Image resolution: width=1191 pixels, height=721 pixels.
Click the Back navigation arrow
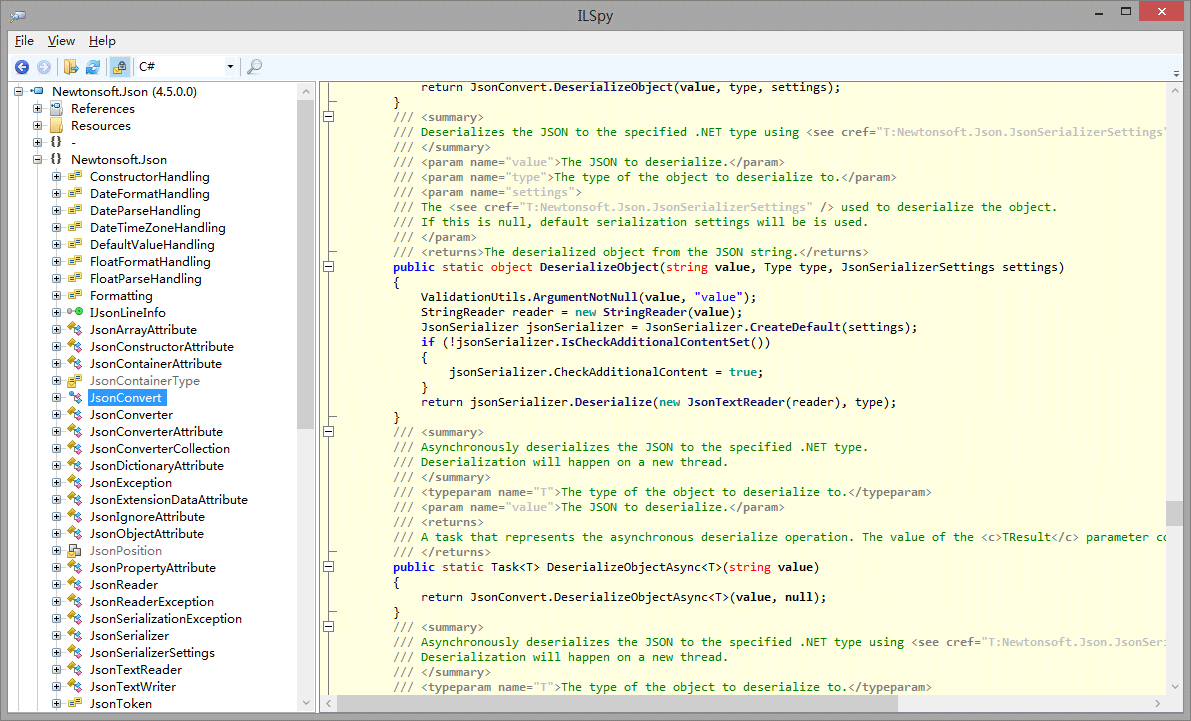pos(22,67)
